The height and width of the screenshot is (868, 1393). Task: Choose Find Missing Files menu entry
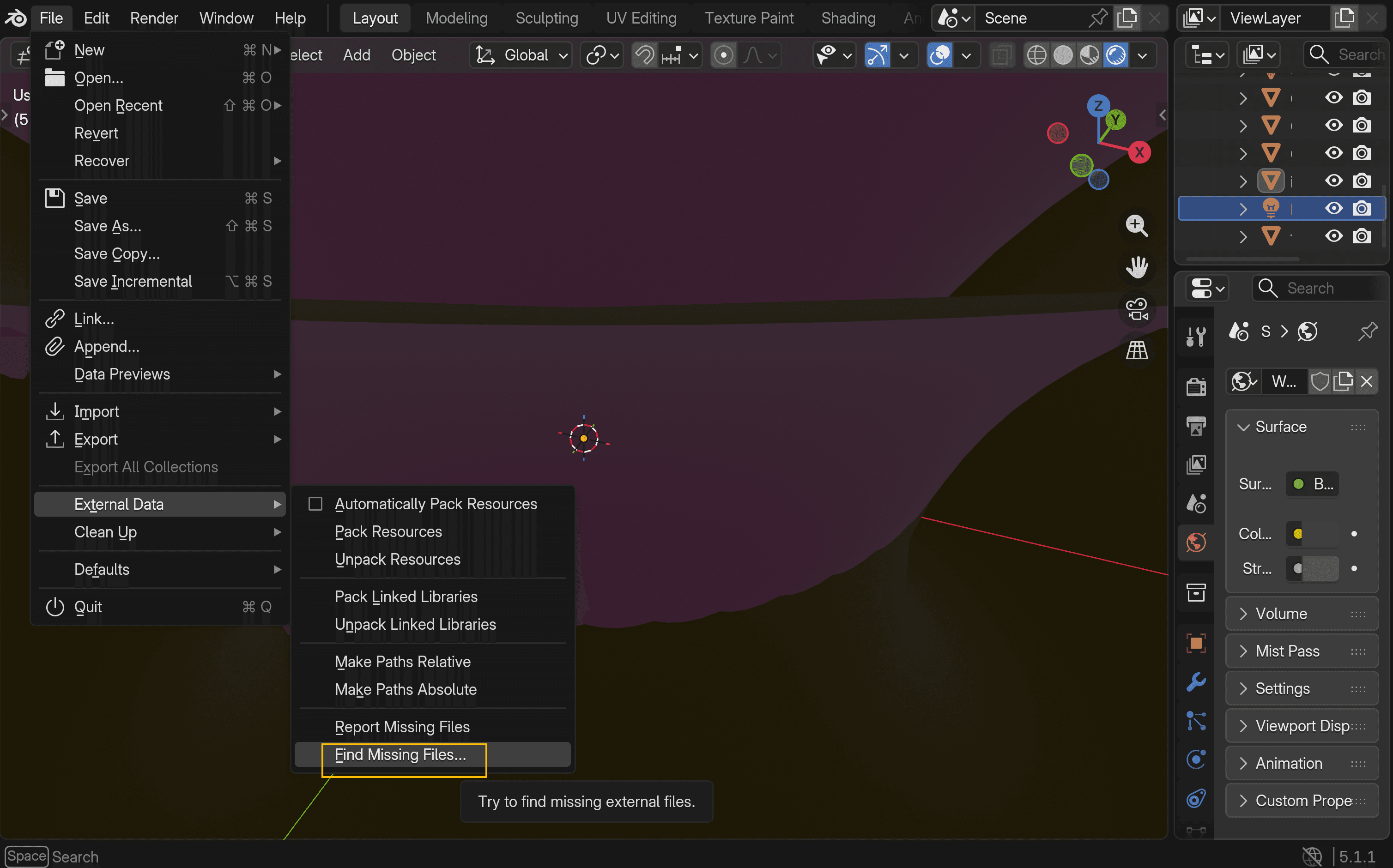click(x=400, y=754)
